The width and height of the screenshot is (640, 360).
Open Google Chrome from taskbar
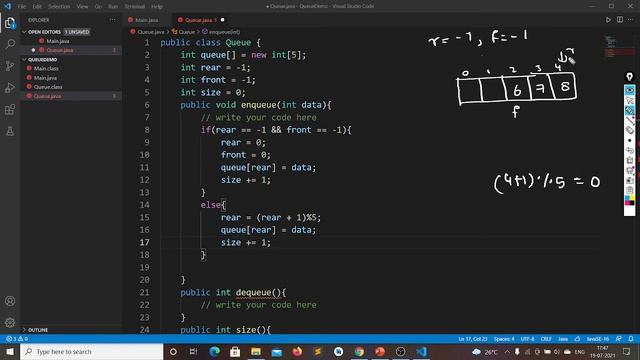point(359,351)
